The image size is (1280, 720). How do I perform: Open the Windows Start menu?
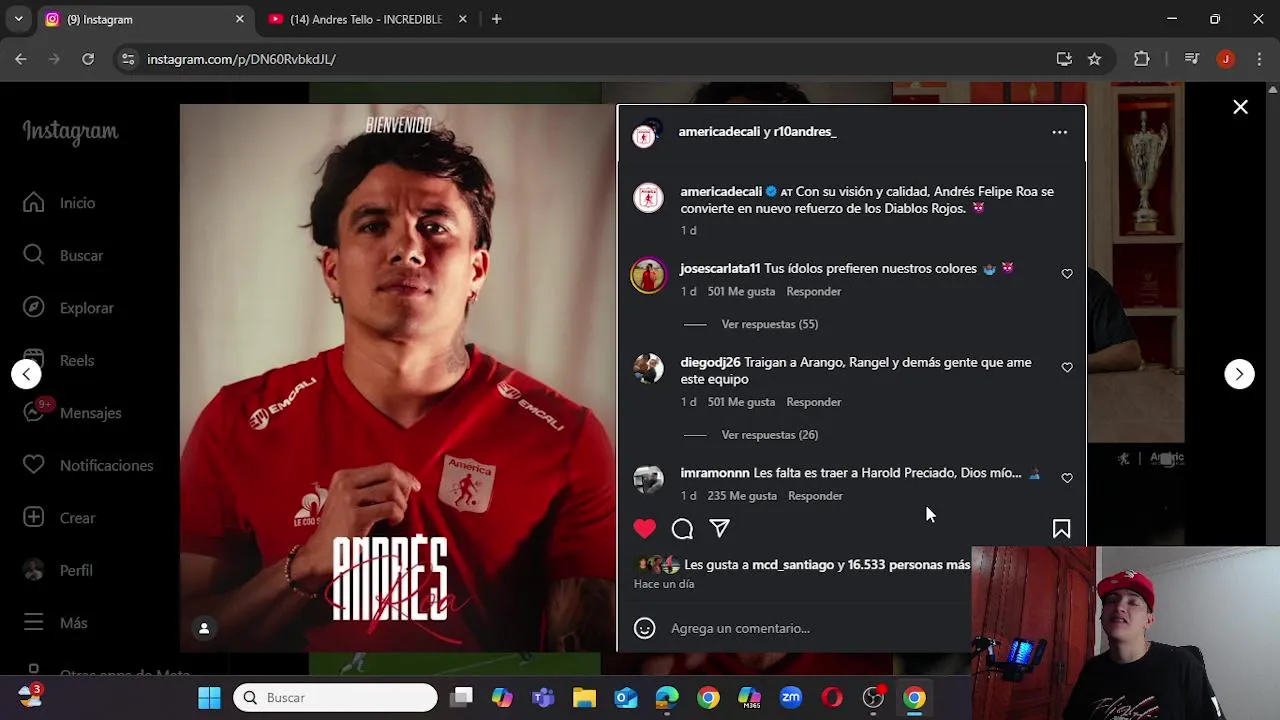tap(209, 697)
